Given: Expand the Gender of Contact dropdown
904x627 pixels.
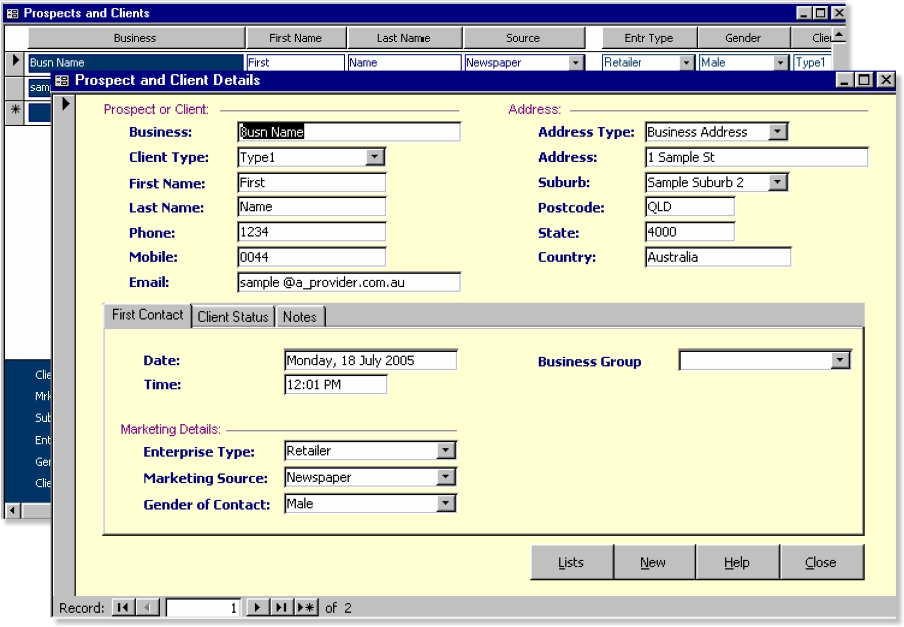Looking at the screenshot, I should (446, 504).
